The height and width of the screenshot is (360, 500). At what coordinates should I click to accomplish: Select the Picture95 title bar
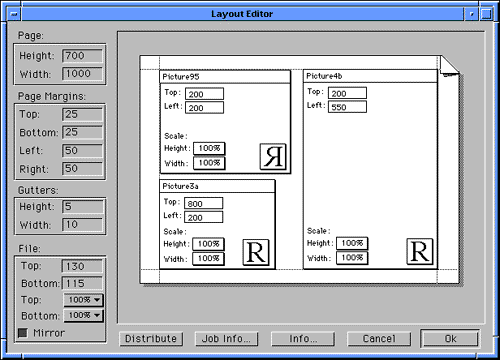coord(225,77)
